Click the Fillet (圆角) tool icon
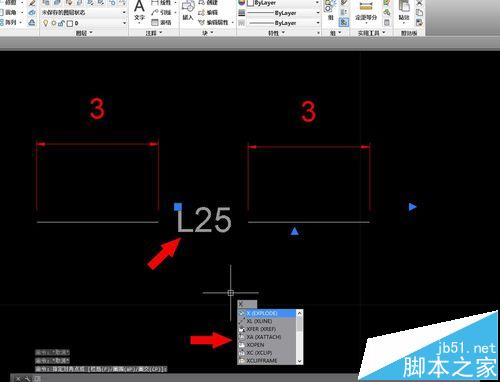The width and height of the screenshot is (500, 382). click(2, 13)
